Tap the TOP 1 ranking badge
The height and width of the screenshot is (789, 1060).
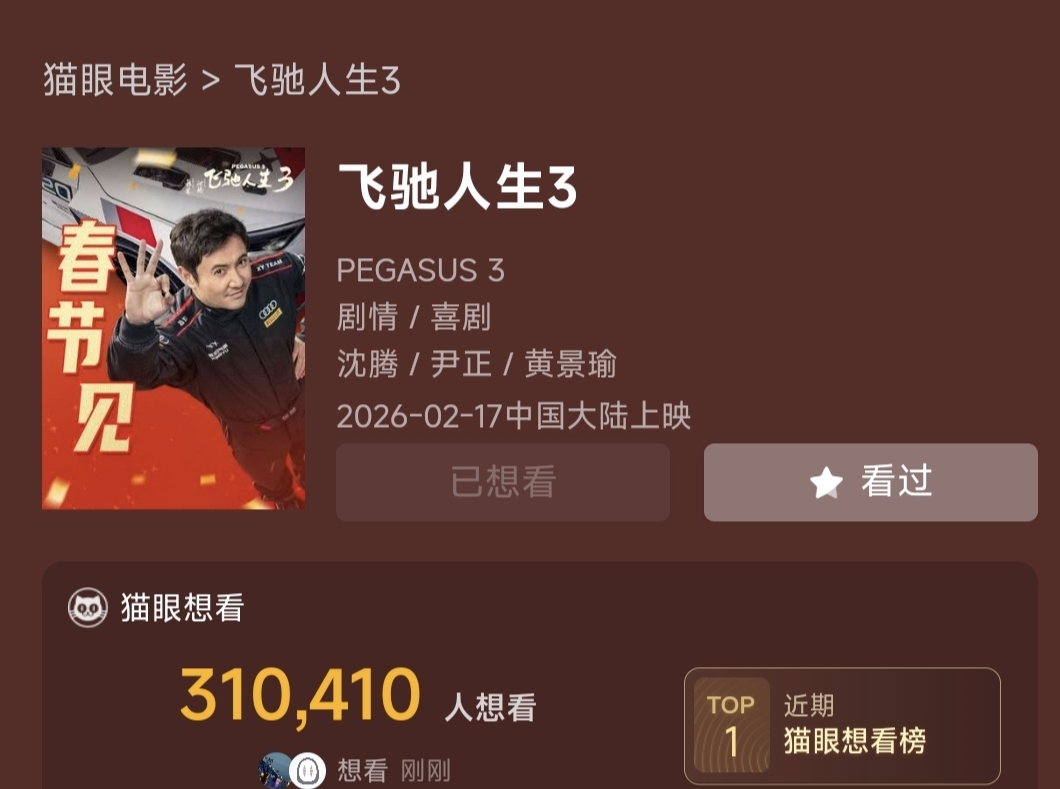click(x=731, y=725)
